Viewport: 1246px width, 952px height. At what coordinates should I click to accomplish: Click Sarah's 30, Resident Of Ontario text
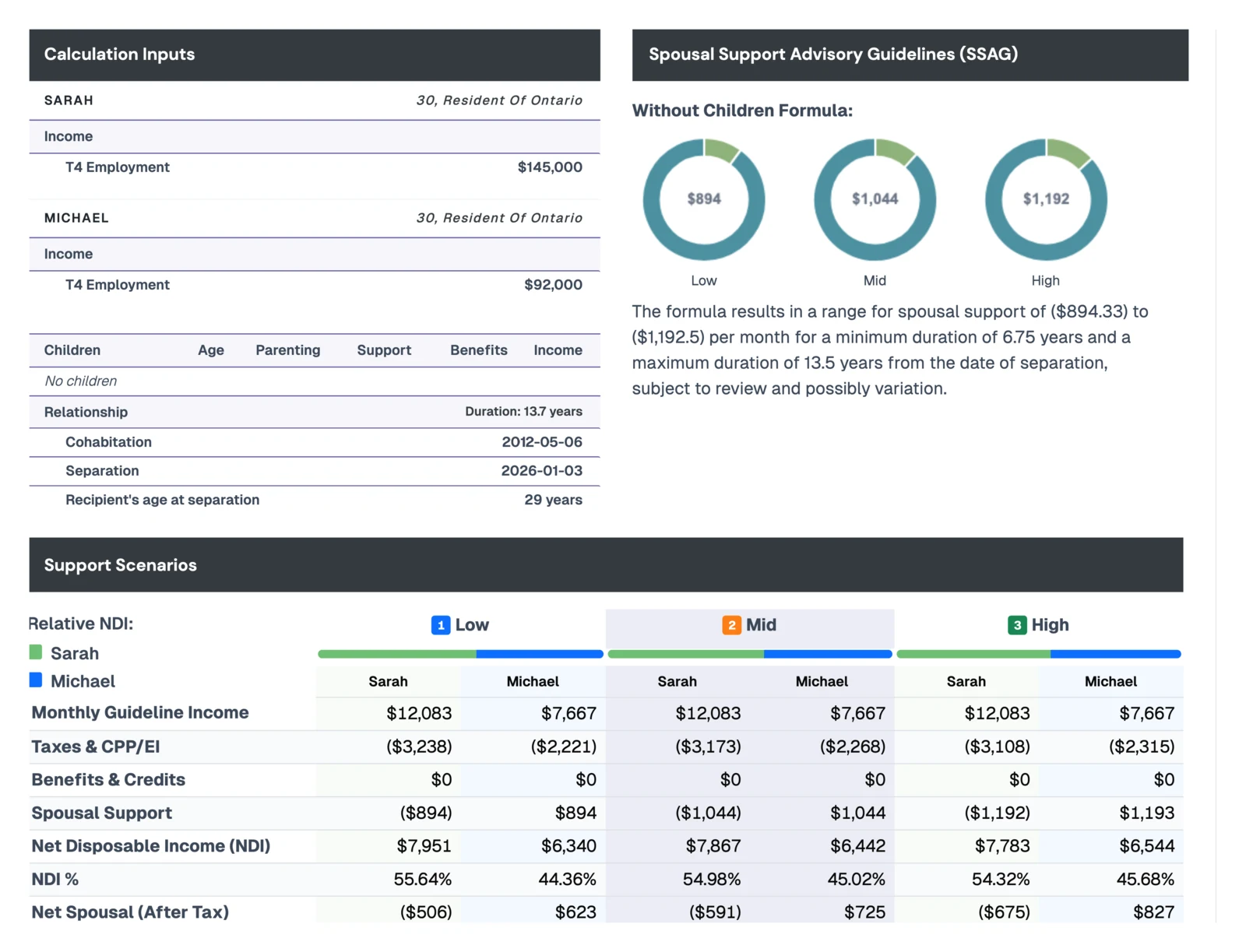pos(499,100)
